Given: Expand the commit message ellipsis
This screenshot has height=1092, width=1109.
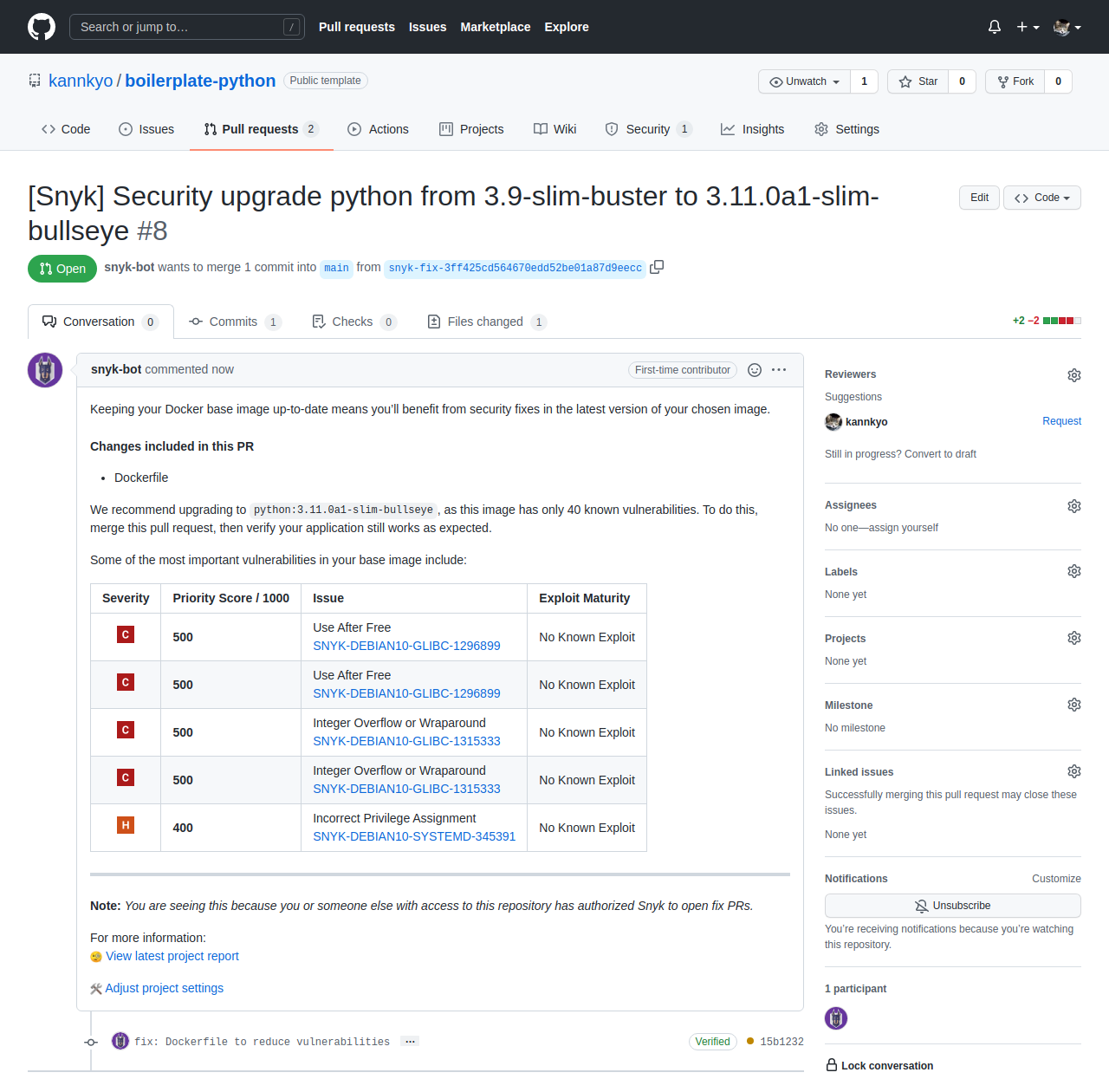Looking at the screenshot, I should pos(410,1042).
